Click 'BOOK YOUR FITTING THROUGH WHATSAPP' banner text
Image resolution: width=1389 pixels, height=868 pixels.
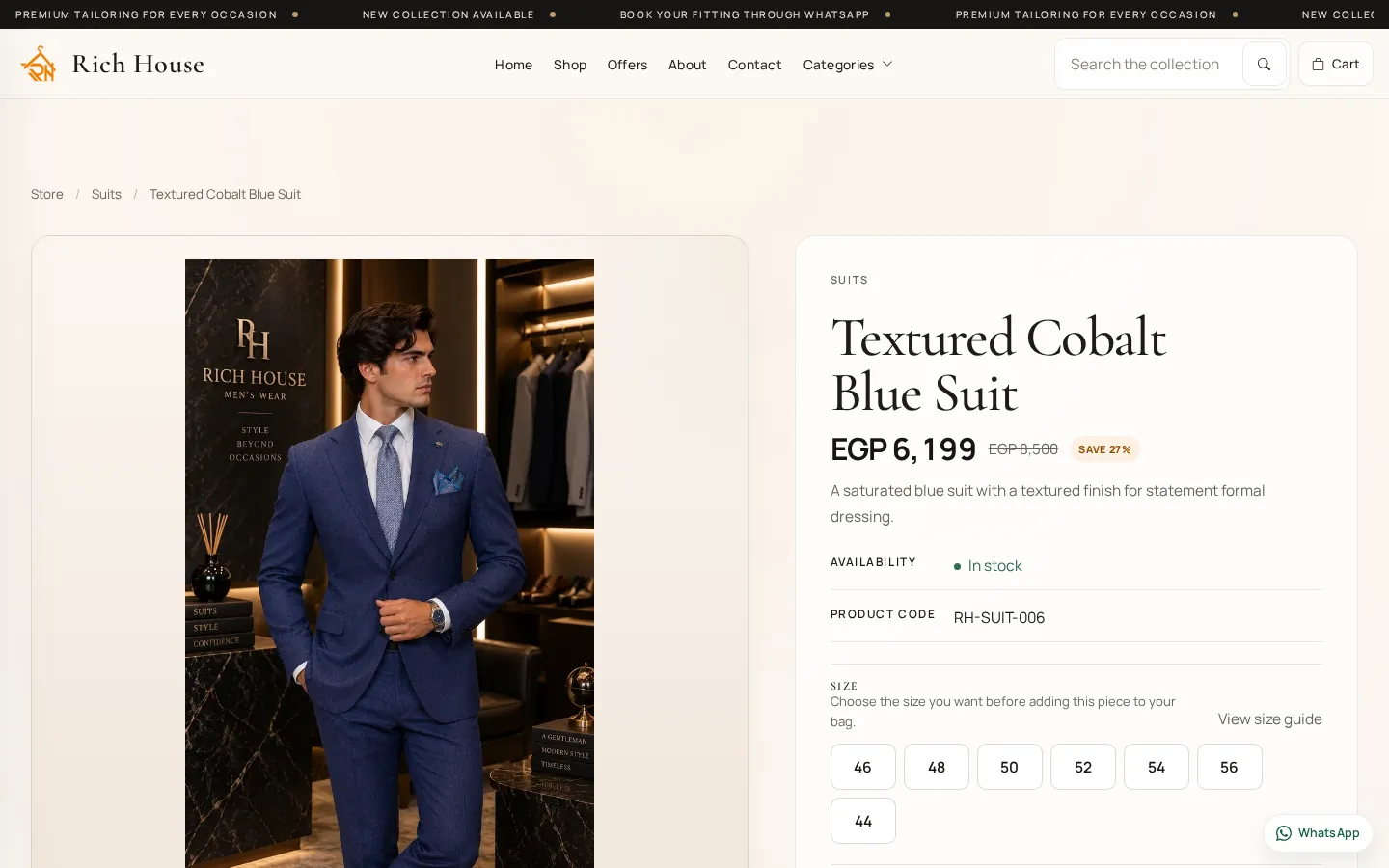tap(744, 14)
